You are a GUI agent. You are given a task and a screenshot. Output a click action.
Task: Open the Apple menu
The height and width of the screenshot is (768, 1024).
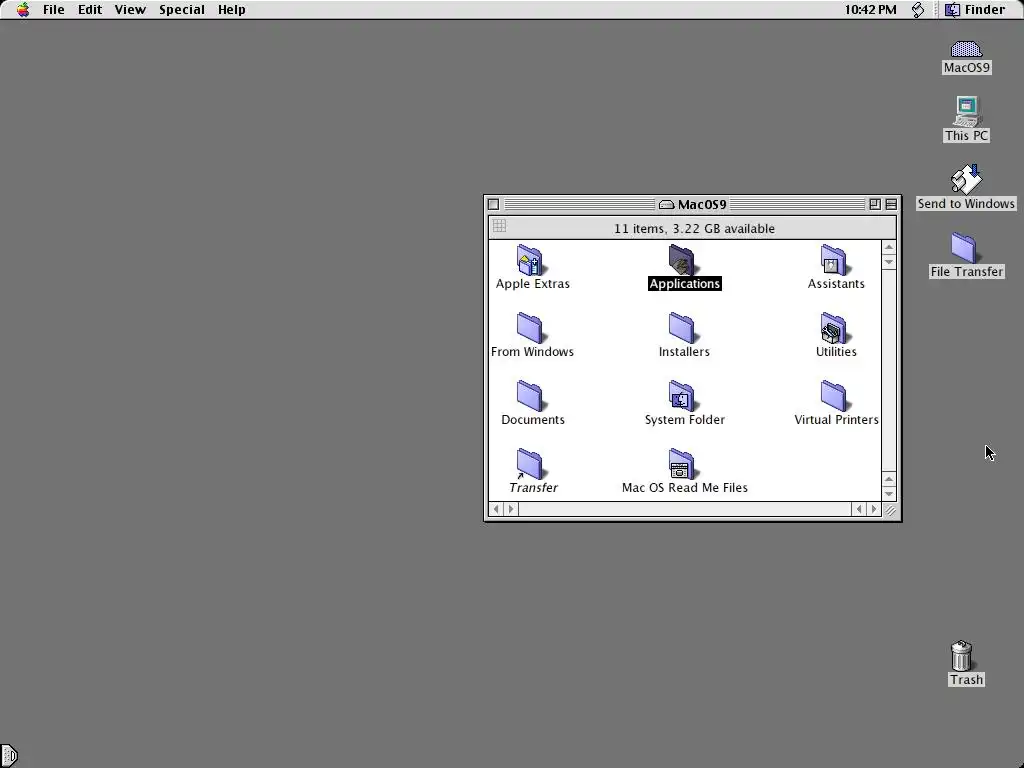23,10
